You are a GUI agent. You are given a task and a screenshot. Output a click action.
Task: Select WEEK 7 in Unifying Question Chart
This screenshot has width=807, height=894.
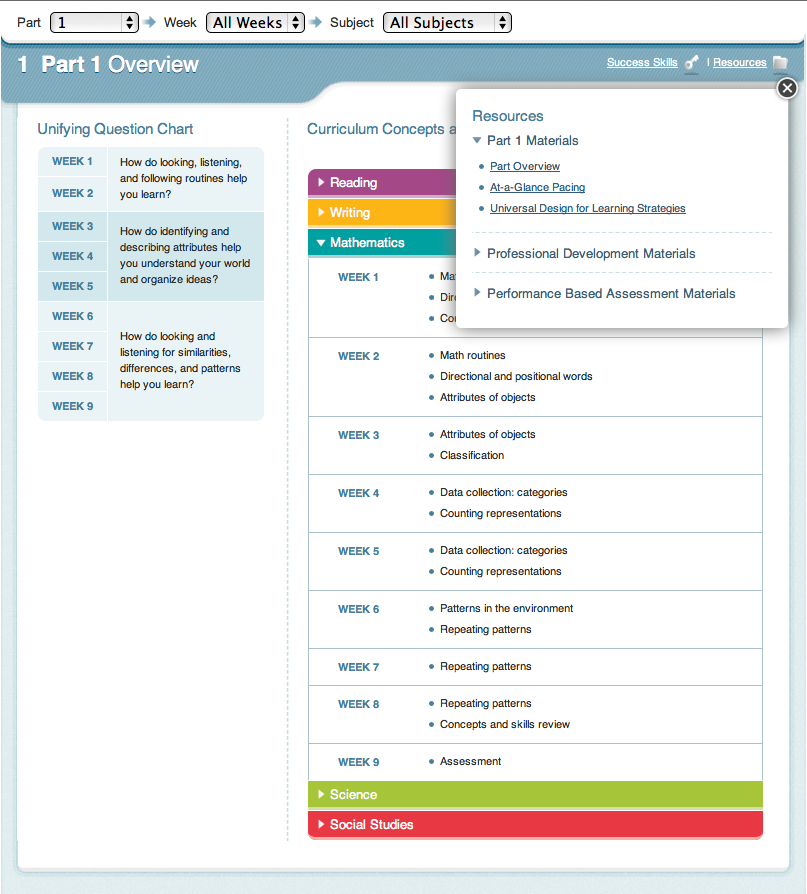(72, 346)
